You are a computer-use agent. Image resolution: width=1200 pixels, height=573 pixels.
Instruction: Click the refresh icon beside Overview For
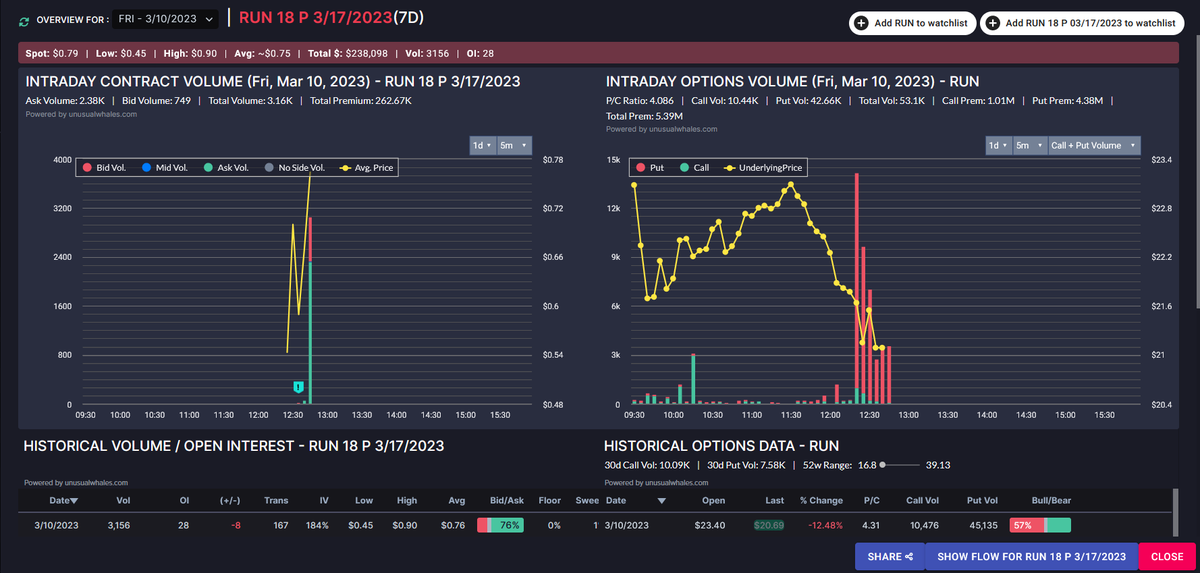pos(24,20)
